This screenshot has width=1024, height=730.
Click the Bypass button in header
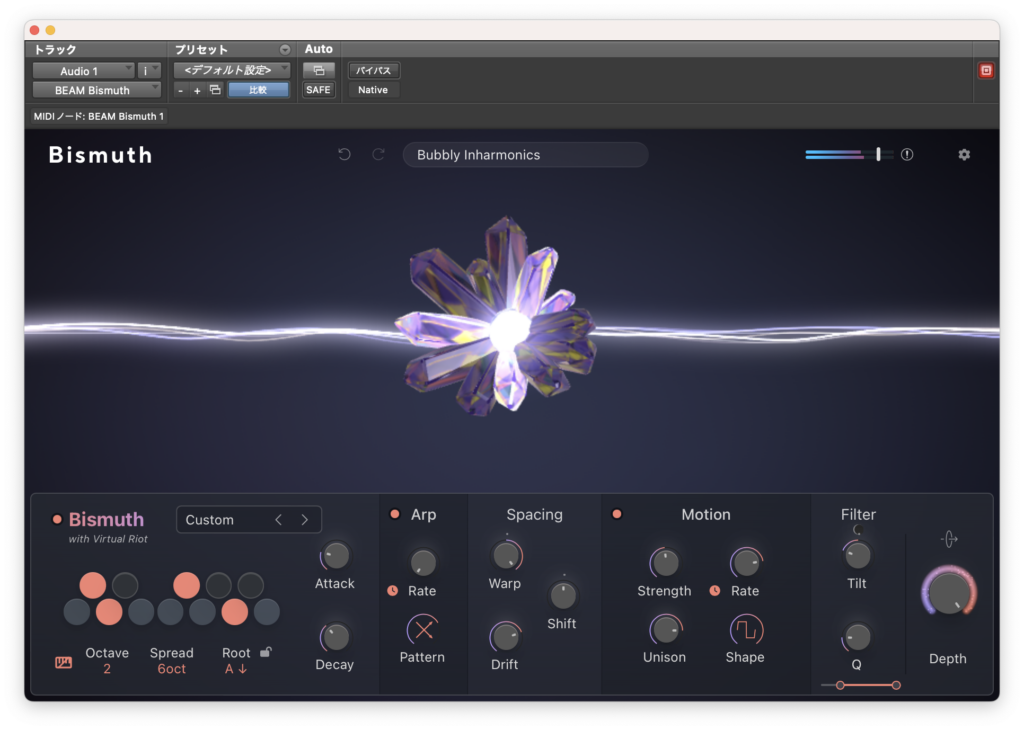click(374, 71)
